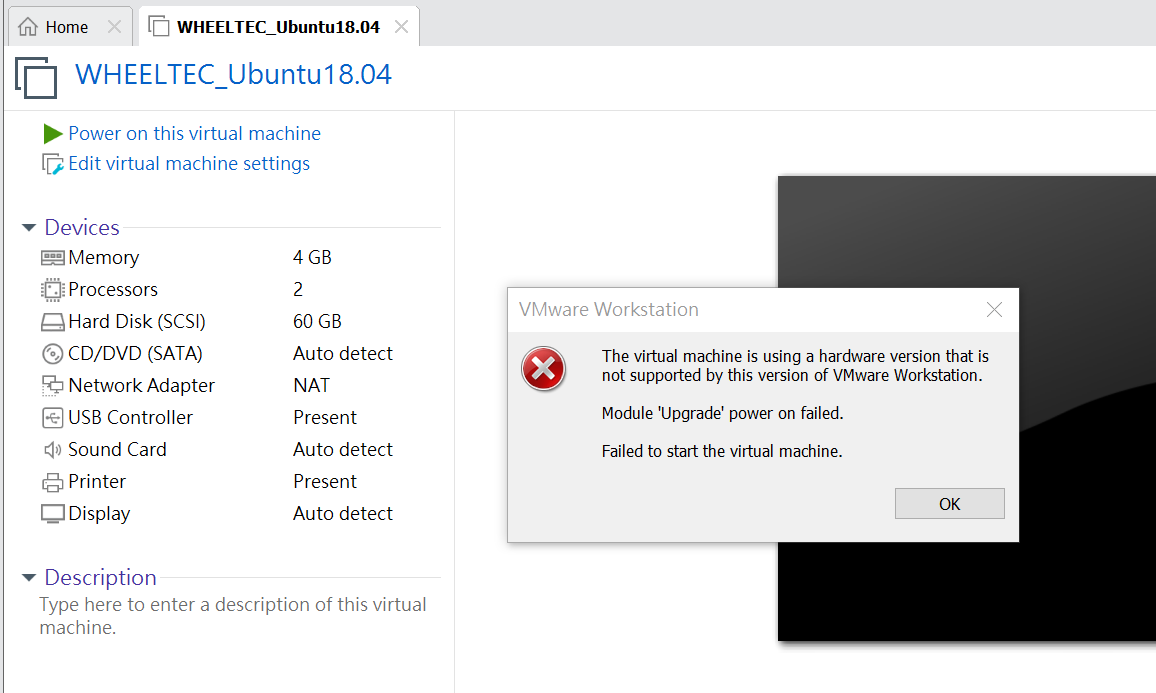
Task: Click the USB Controller icon
Action: click(x=52, y=418)
